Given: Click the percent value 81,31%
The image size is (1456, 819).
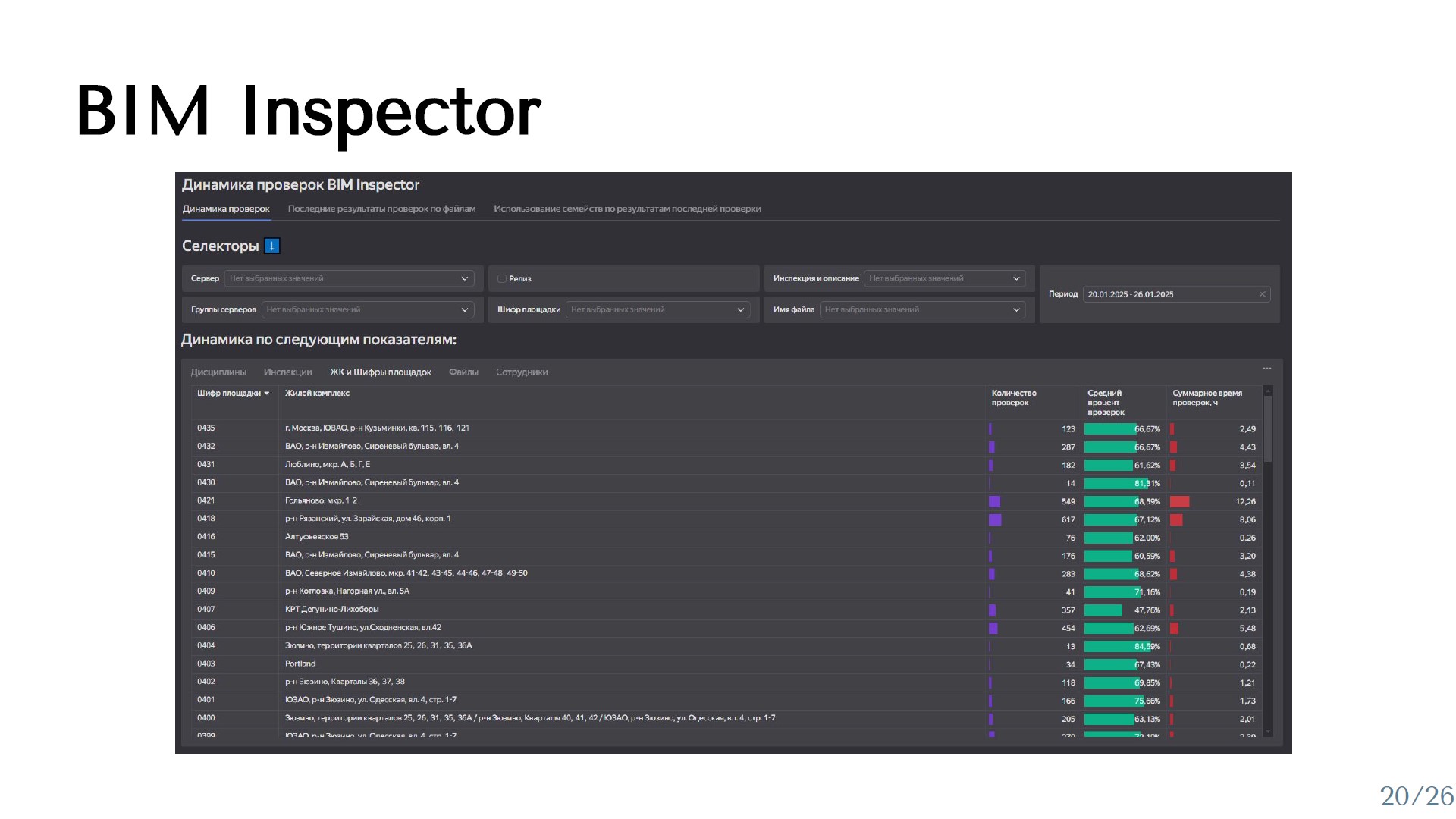Looking at the screenshot, I should pyautogui.click(x=1147, y=484).
